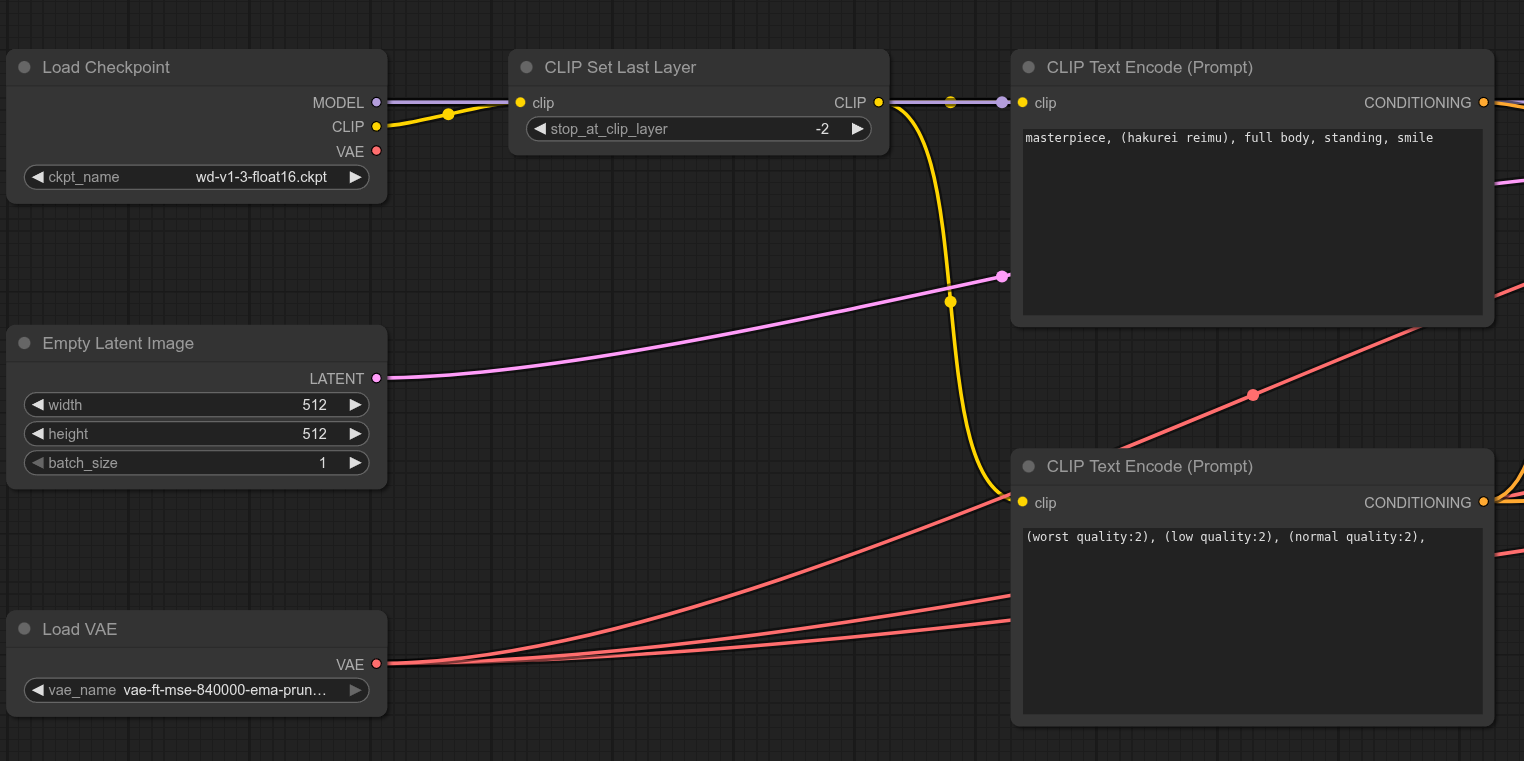Click CONDITIONING output port of the masterpiece prompt node
This screenshot has height=761, width=1524.
1483,102
